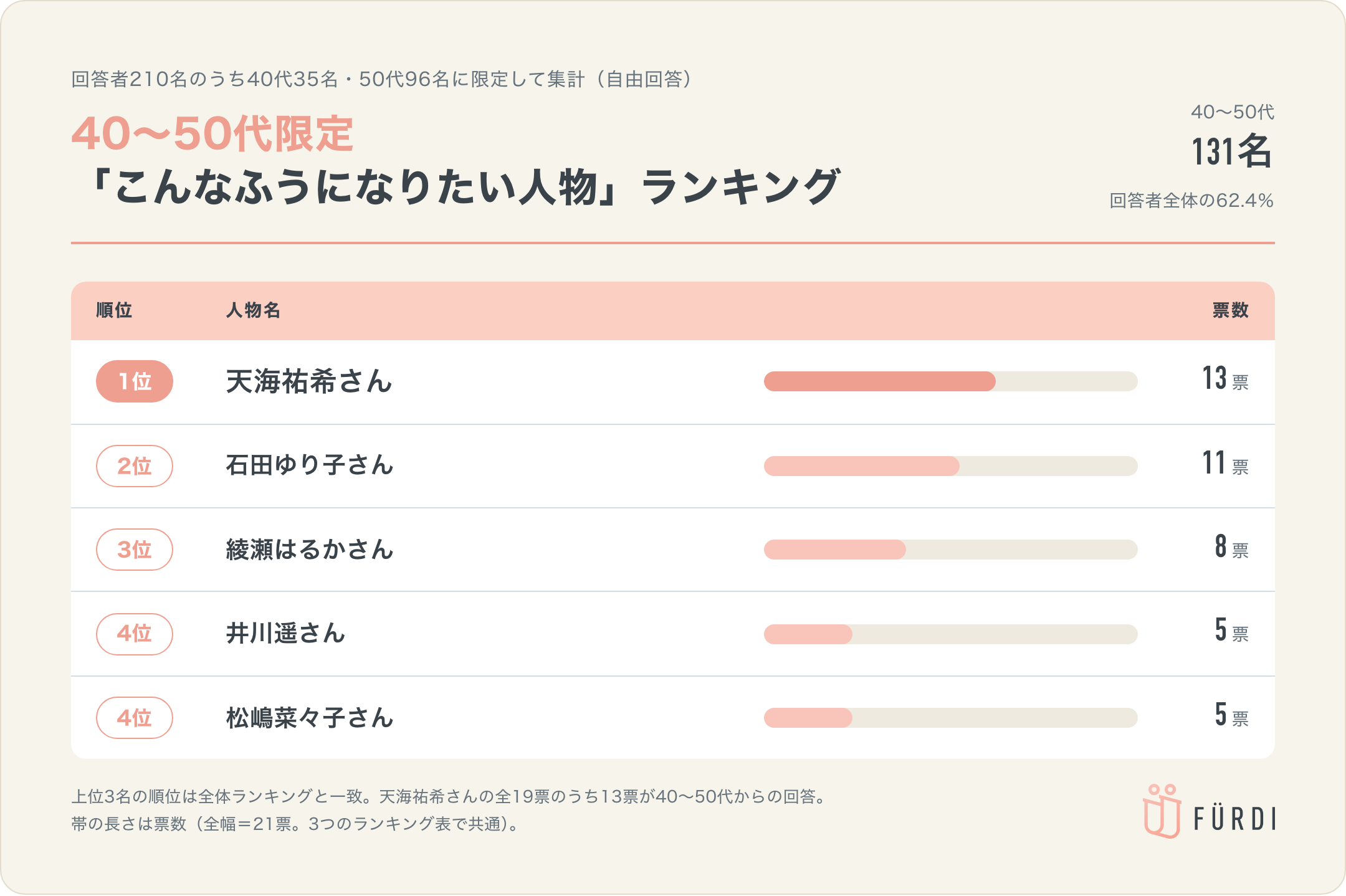Click the 綾瀬はるかさん vote bar
This screenshot has height=896, width=1346.
[951, 550]
